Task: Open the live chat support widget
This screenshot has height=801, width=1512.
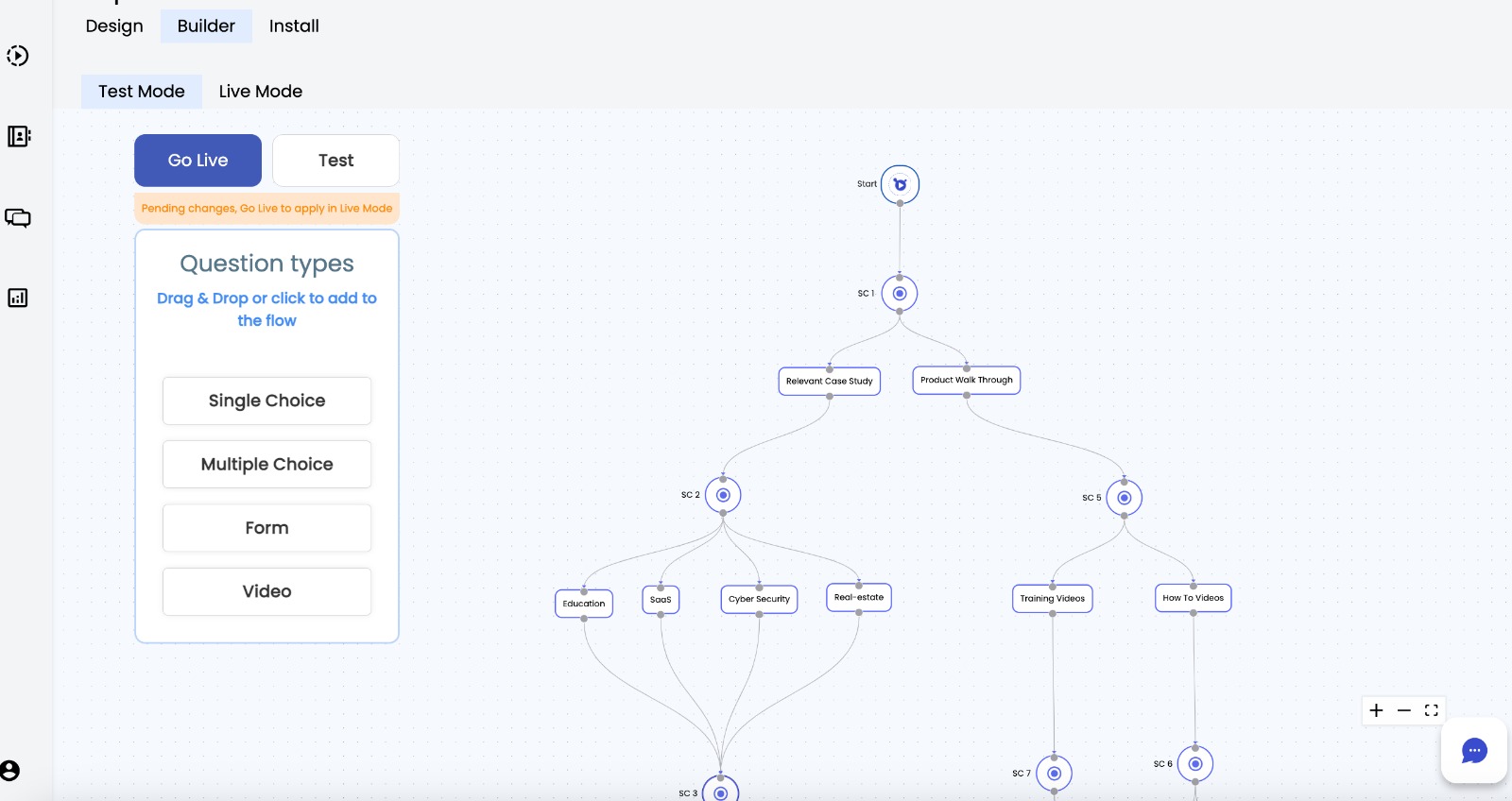Action: [x=1473, y=751]
